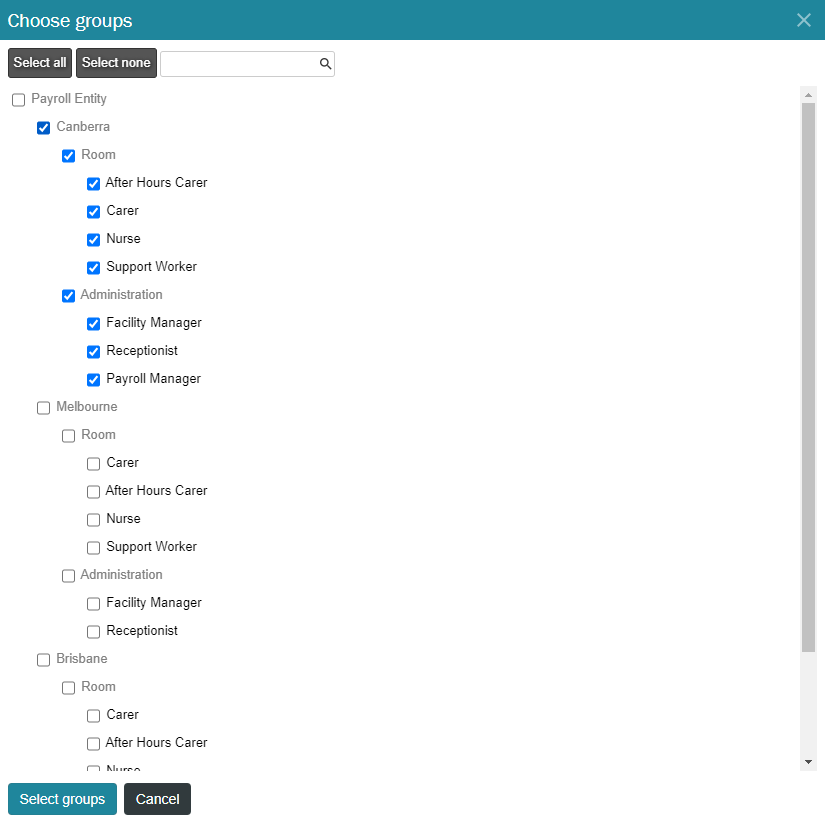Close the Choose groups dialog with X

tap(803, 20)
